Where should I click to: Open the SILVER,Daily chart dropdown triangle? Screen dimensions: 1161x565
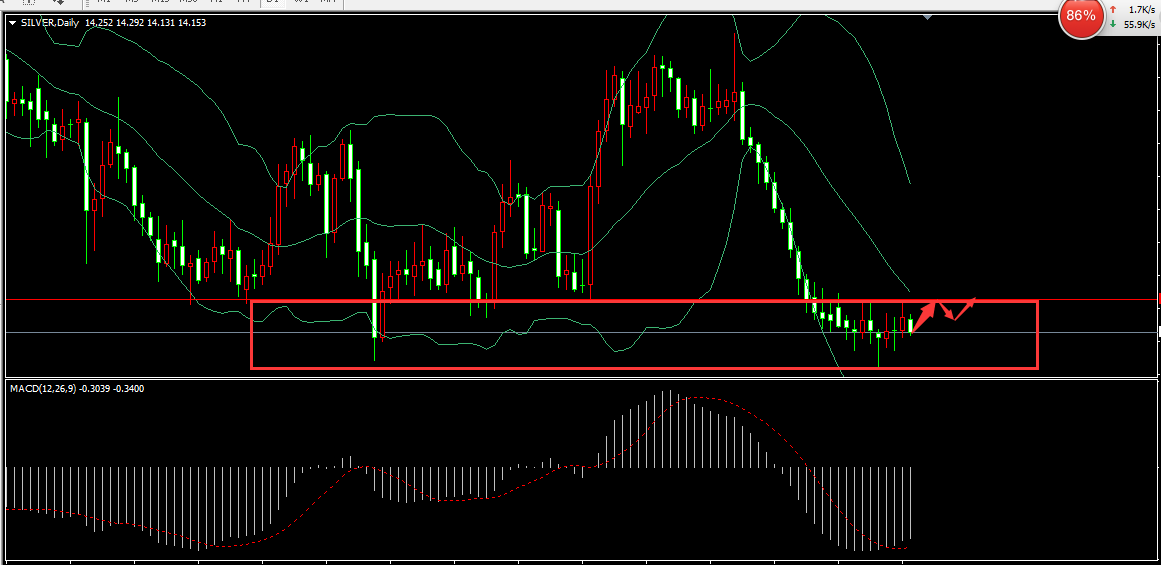[x=12, y=22]
